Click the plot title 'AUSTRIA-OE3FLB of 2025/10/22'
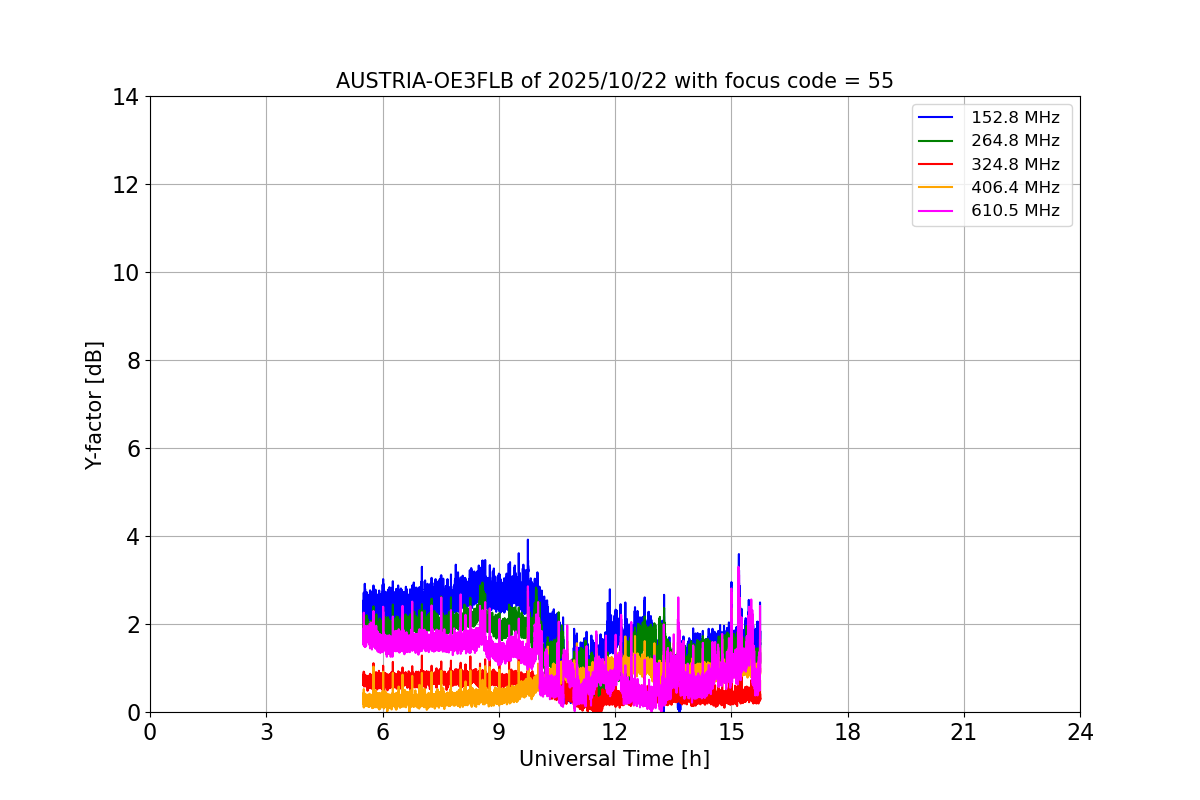This screenshot has height=800, width=1200. 614,81
